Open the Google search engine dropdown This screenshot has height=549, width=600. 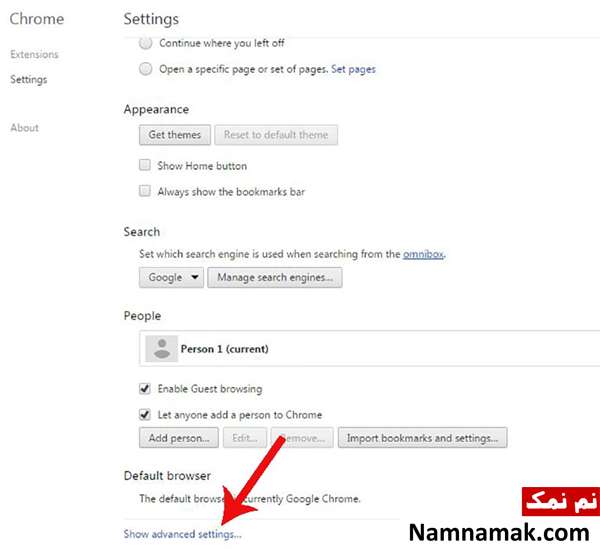pos(171,277)
